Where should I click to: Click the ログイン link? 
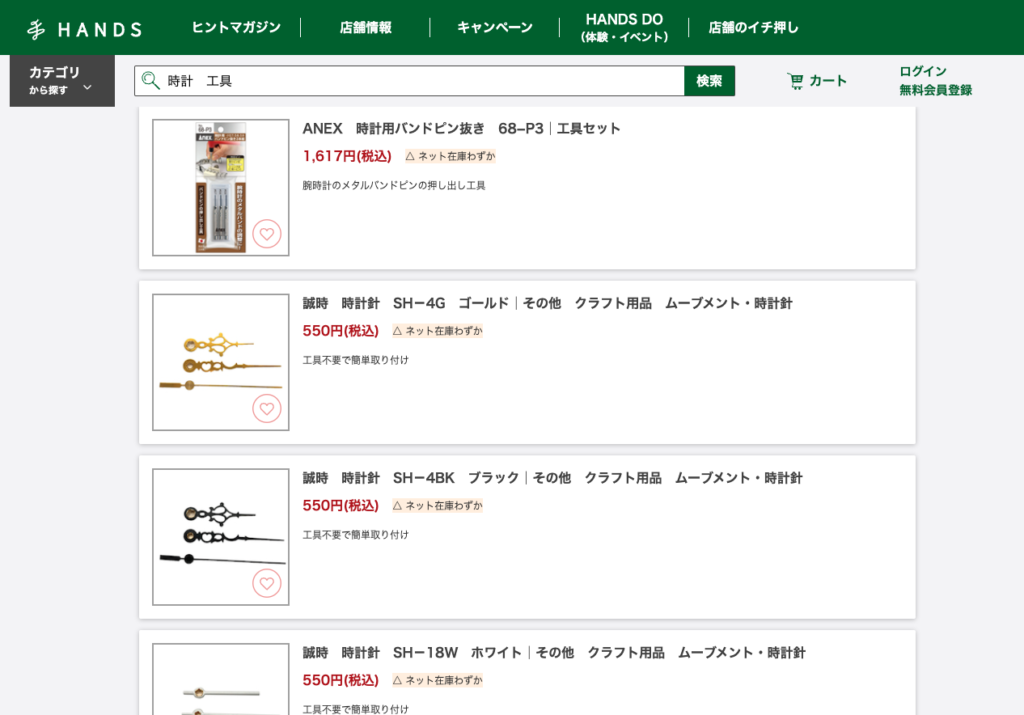923,71
